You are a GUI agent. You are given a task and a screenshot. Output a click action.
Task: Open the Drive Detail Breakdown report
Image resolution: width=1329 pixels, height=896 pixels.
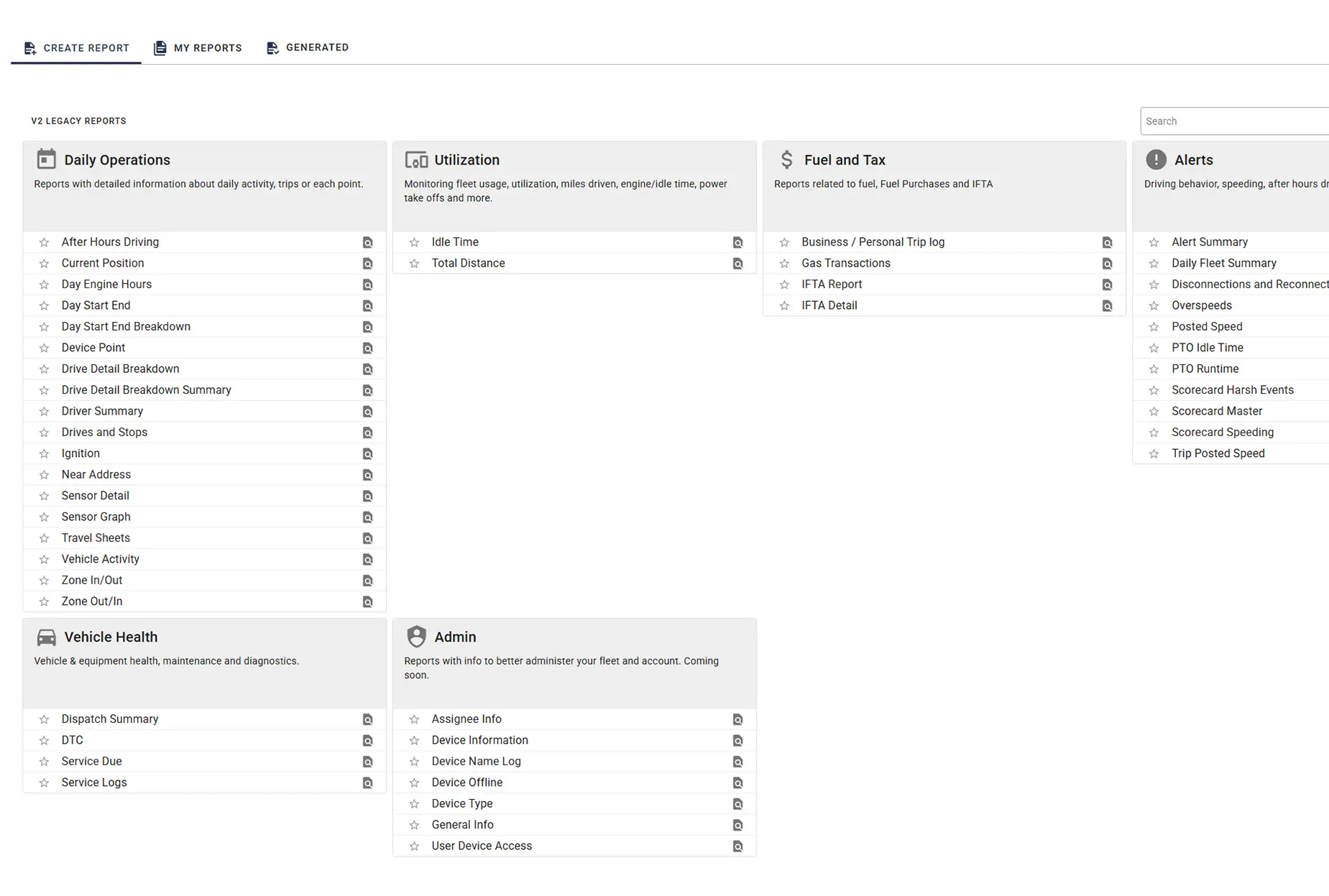(x=120, y=369)
